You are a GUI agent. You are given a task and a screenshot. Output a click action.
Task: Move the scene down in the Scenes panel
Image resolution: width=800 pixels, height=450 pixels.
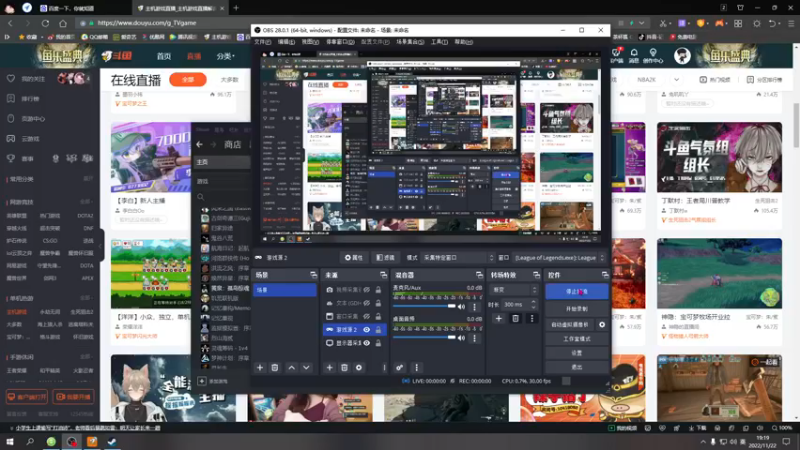[306, 367]
